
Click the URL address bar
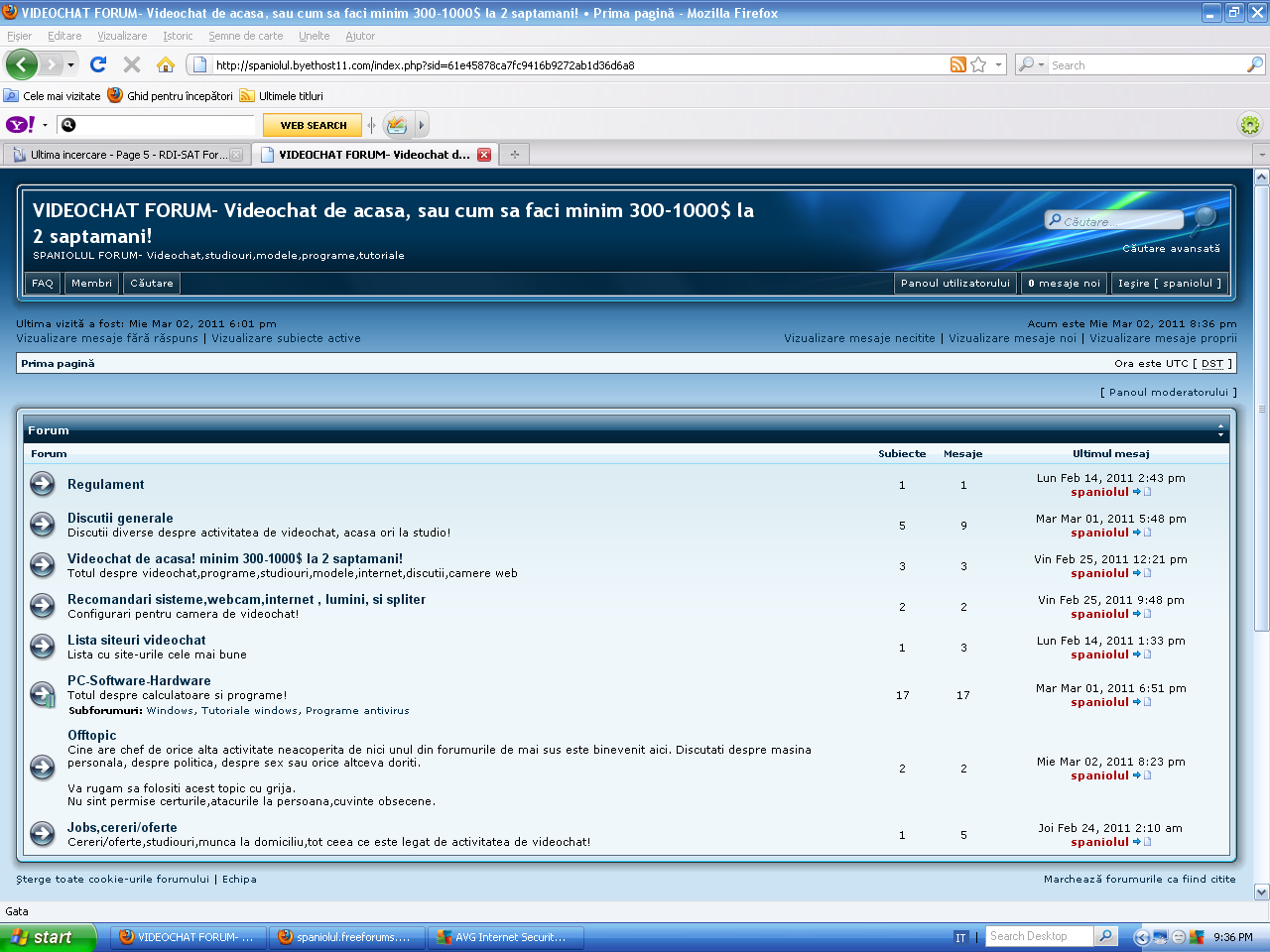click(580, 64)
